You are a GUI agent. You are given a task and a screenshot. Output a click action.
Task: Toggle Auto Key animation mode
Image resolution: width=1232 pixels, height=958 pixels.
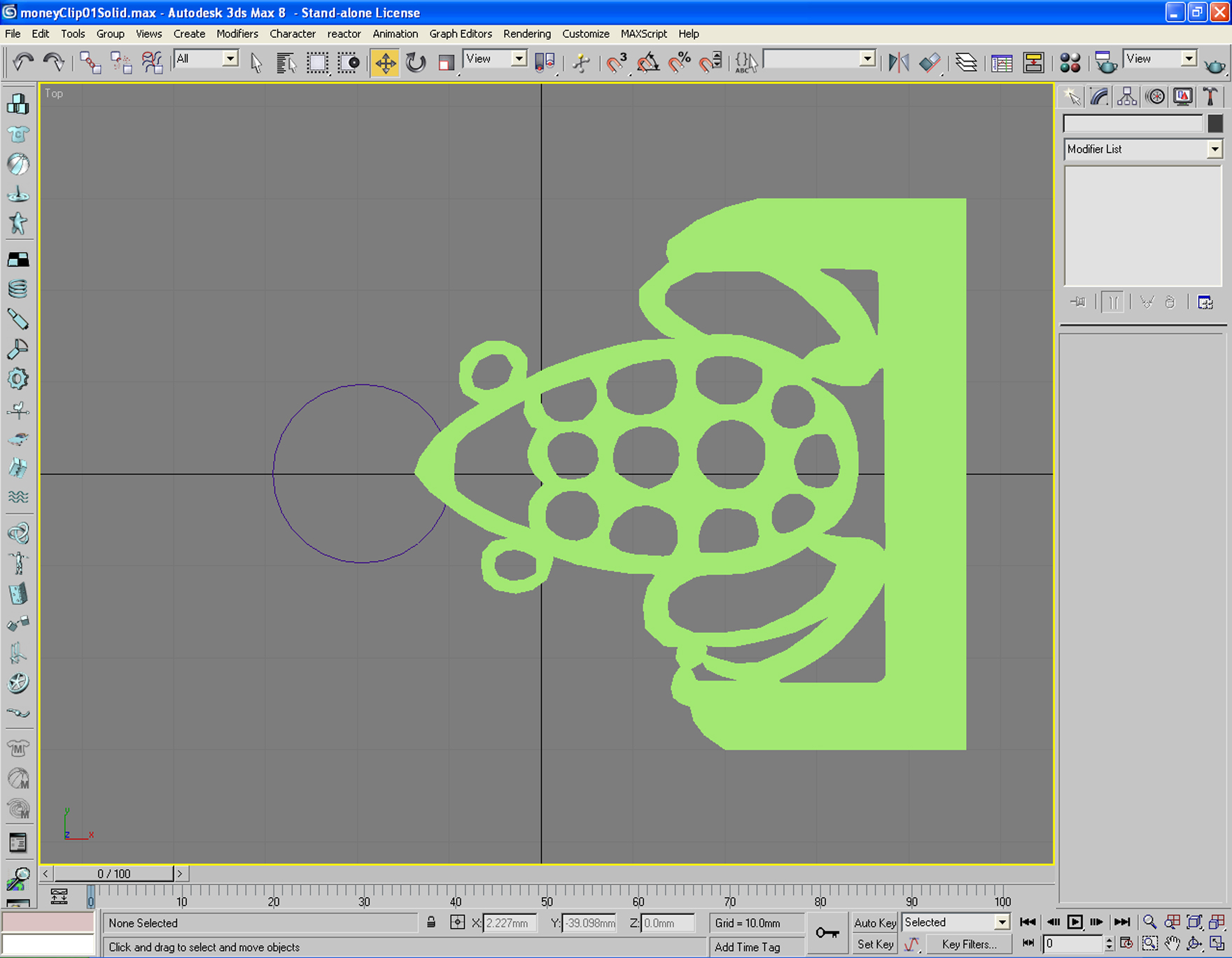[x=875, y=922]
